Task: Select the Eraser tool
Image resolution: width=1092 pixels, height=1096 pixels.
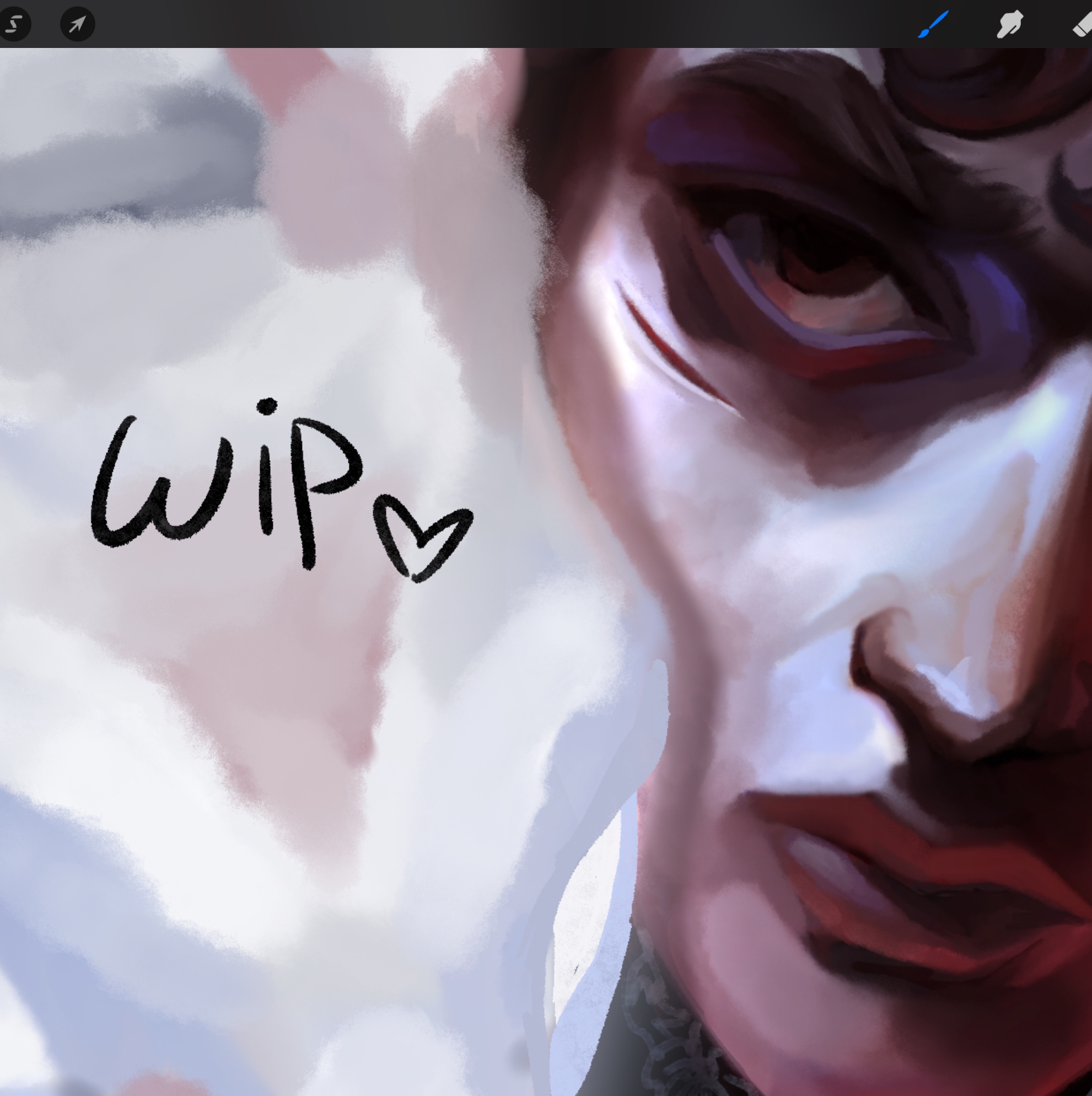Action: click(x=1083, y=25)
